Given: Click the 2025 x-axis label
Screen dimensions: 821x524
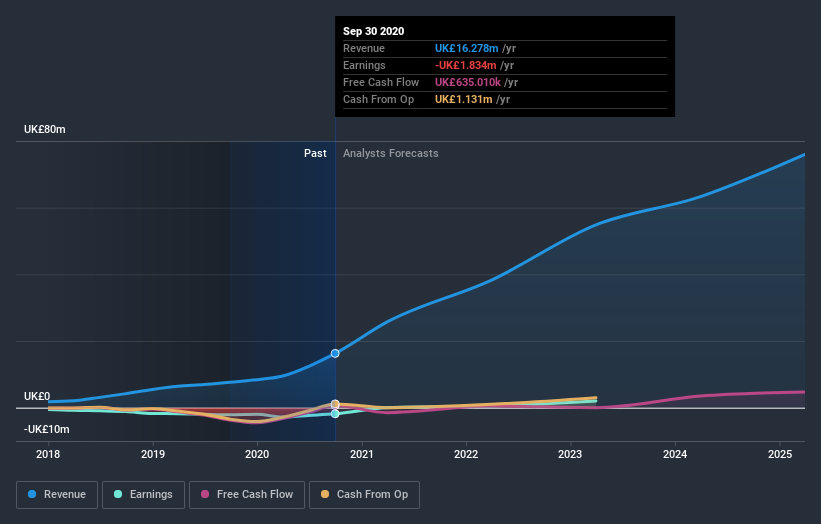Looking at the screenshot, I should 780,454.
